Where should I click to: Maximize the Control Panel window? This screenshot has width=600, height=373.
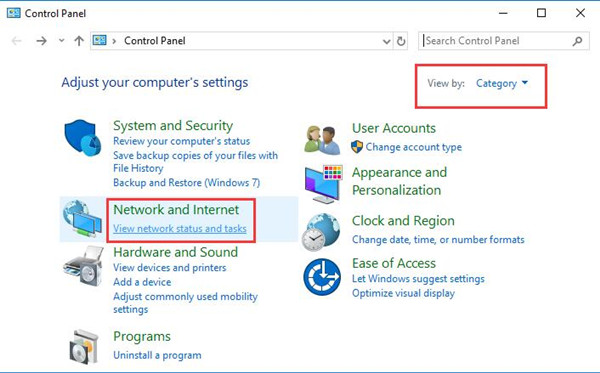pos(541,13)
